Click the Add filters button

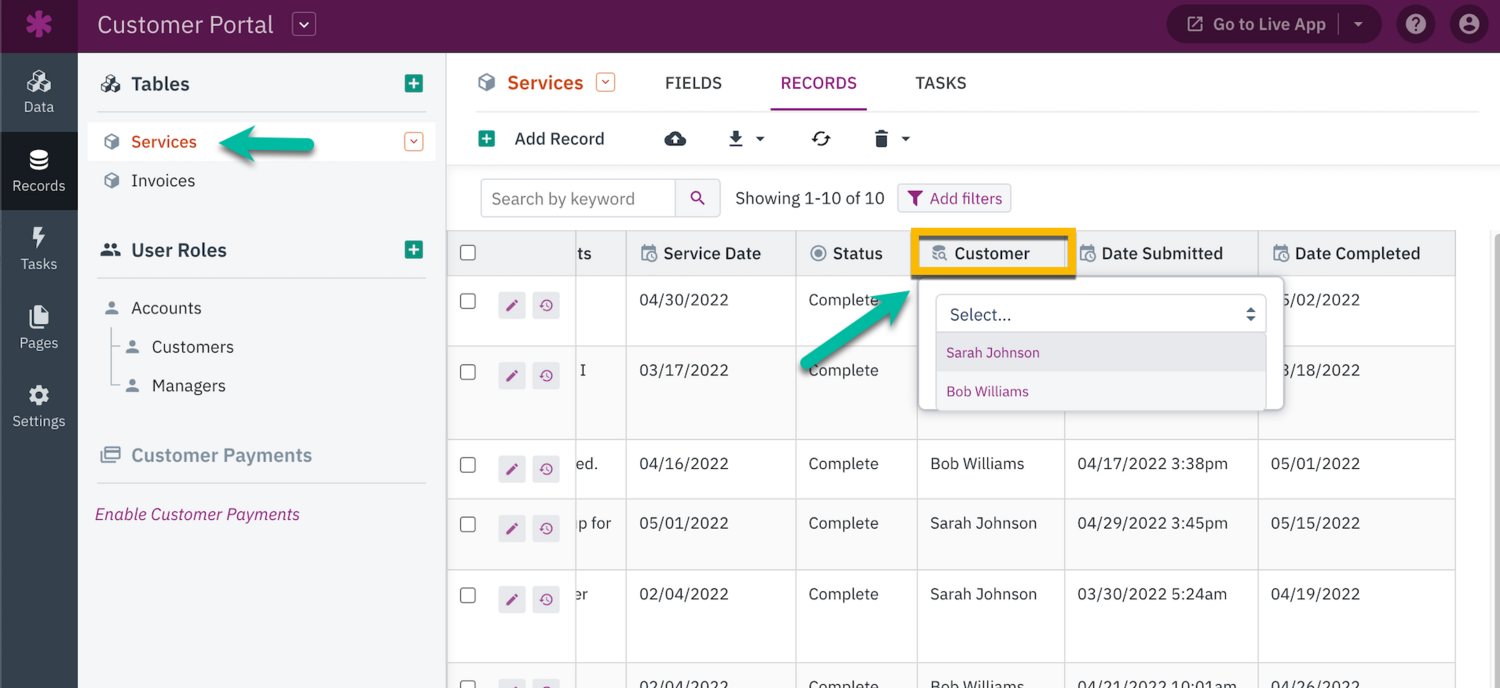coord(954,198)
